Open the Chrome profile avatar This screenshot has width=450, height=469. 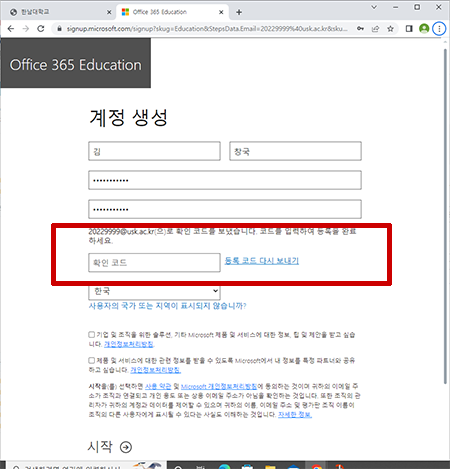click(424, 29)
